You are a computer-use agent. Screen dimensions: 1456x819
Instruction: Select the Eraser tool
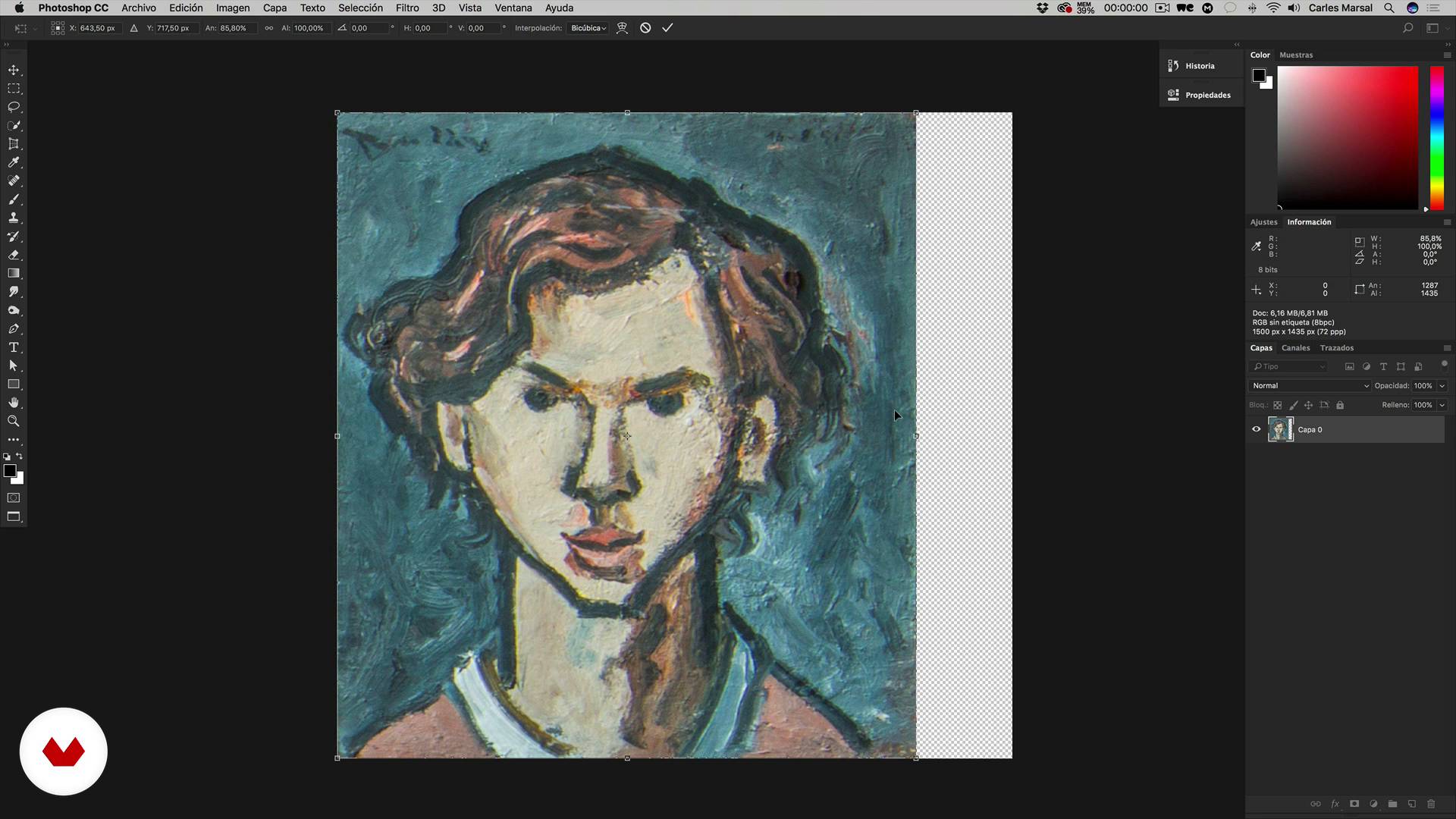pos(14,255)
